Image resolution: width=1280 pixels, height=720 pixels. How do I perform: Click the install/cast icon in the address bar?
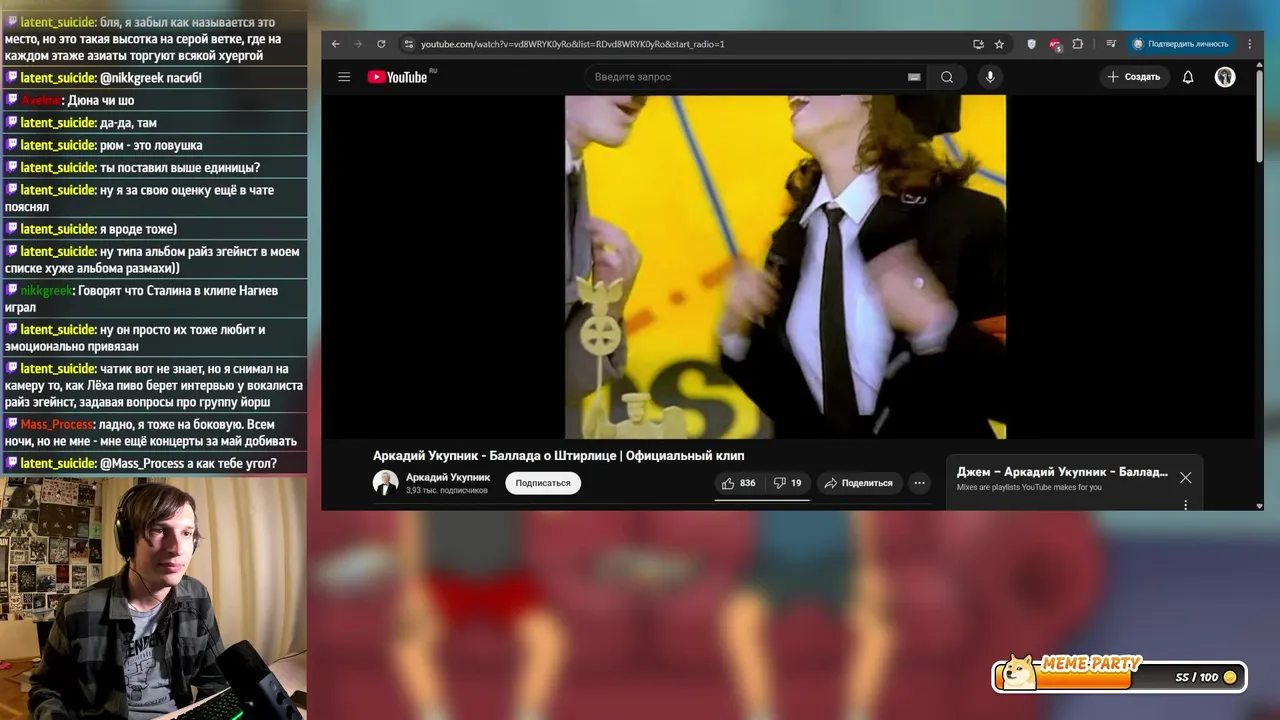978,44
